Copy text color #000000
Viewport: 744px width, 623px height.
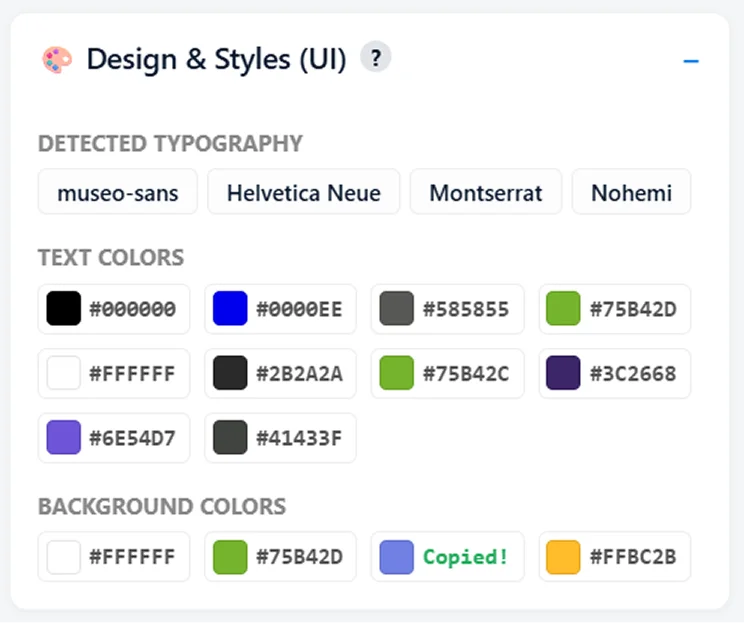114,309
